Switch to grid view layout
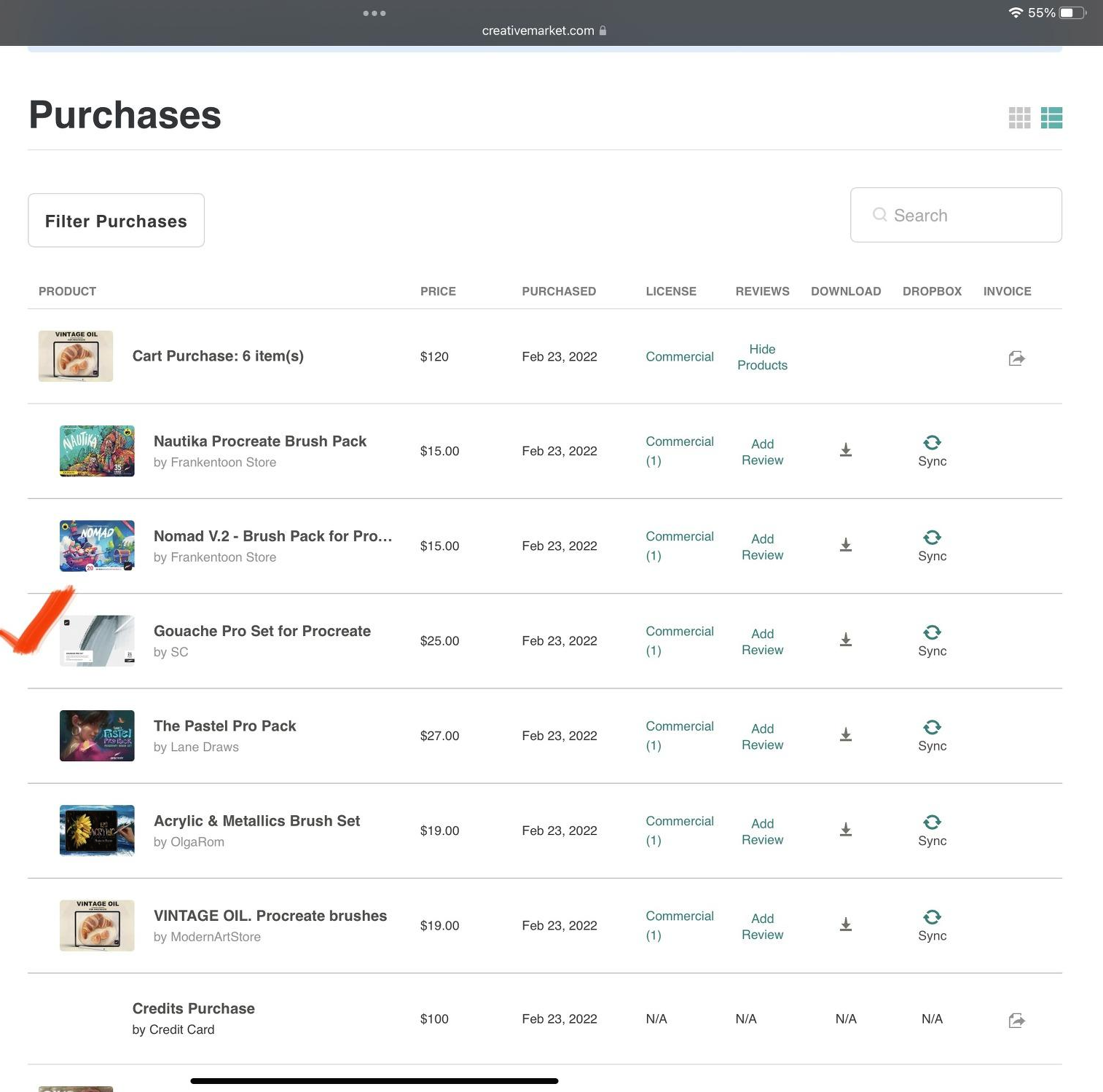1103x1092 pixels. point(1019,117)
